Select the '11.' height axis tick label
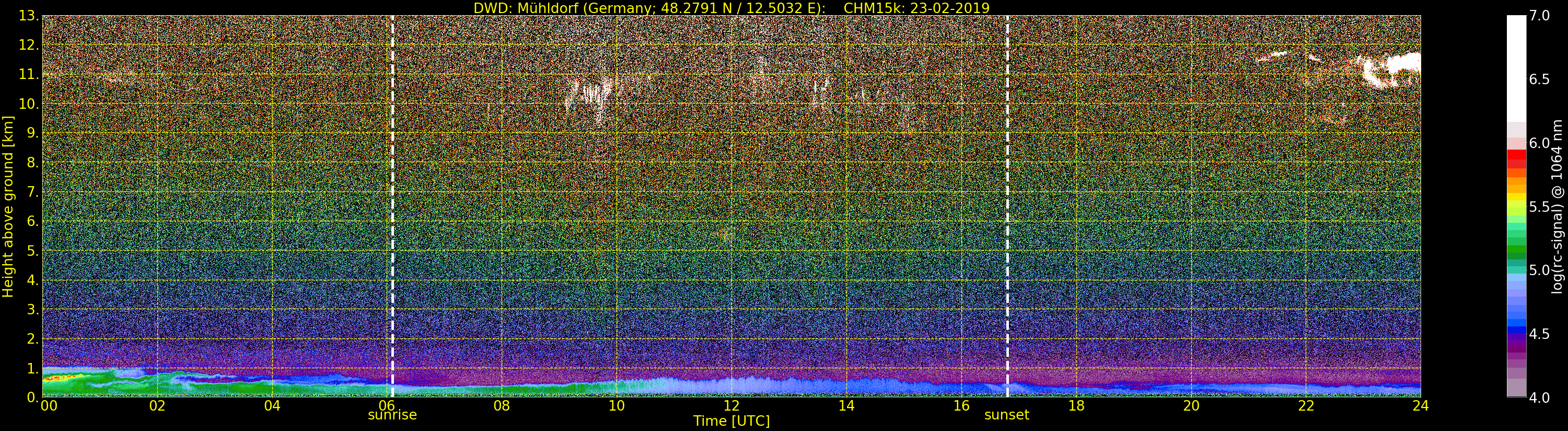The height and width of the screenshot is (431, 1568). 29,74
